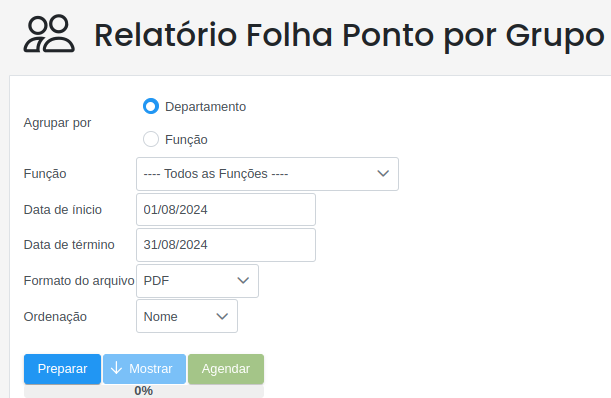Click the Relatório Folha Ponto por Grupo heading
The width and height of the screenshot is (611, 398).
pyautogui.click(x=350, y=35)
